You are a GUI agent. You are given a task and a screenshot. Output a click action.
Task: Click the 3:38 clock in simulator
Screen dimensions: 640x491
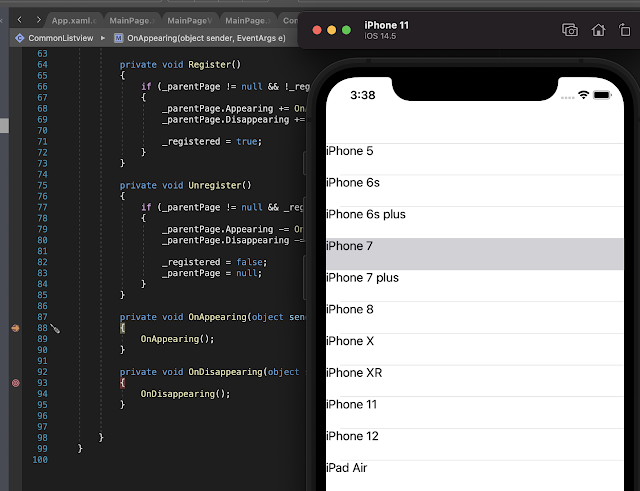pyautogui.click(x=362, y=95)
